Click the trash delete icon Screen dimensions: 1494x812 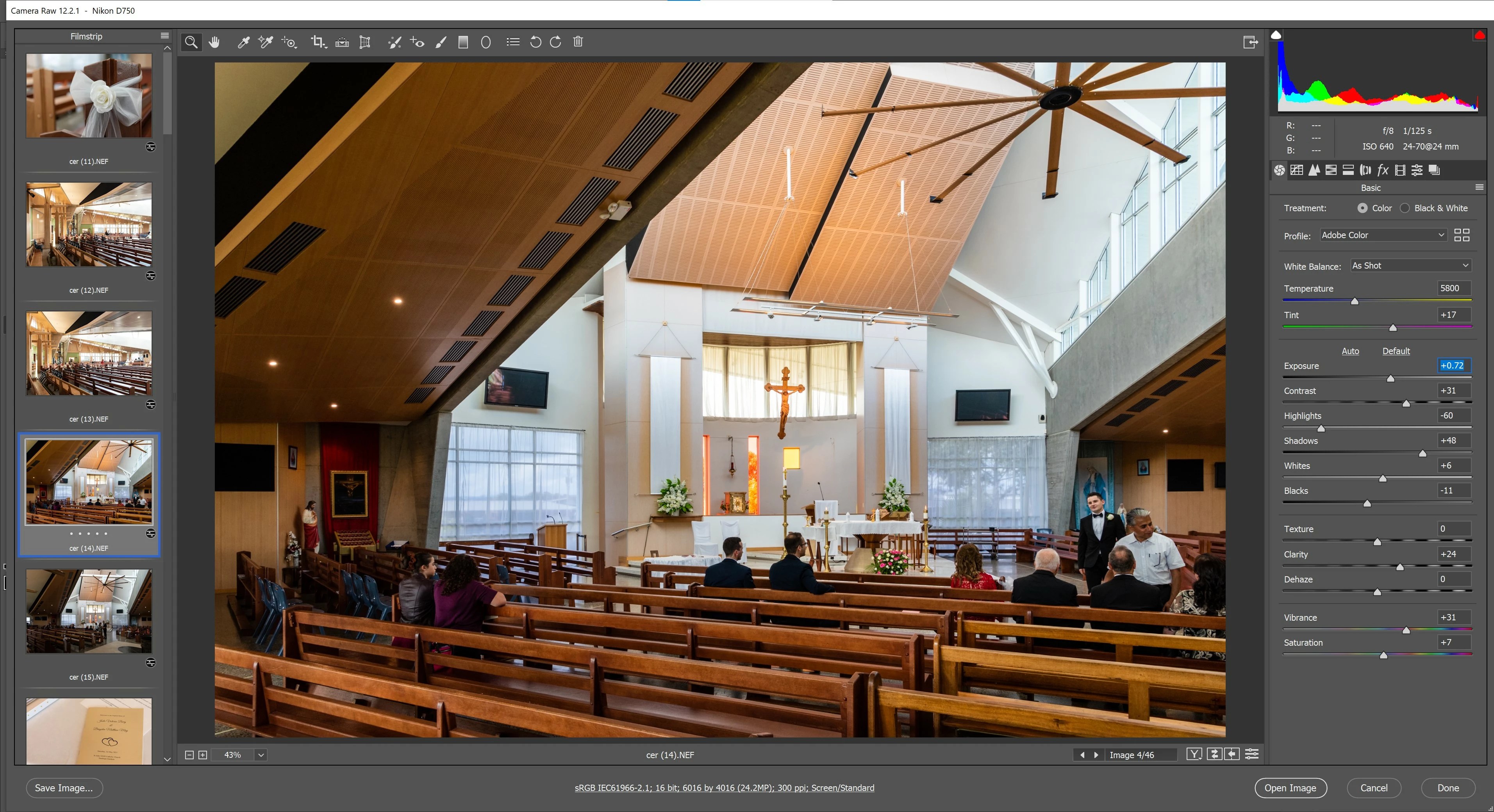(x=578, y=42)
